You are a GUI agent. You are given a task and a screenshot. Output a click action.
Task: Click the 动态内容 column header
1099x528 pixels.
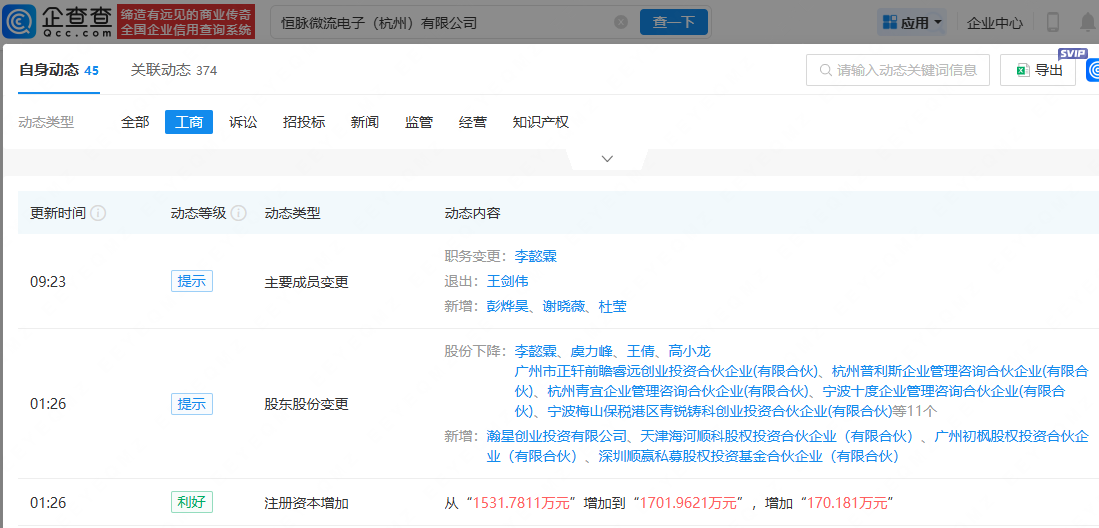point(472,213)
